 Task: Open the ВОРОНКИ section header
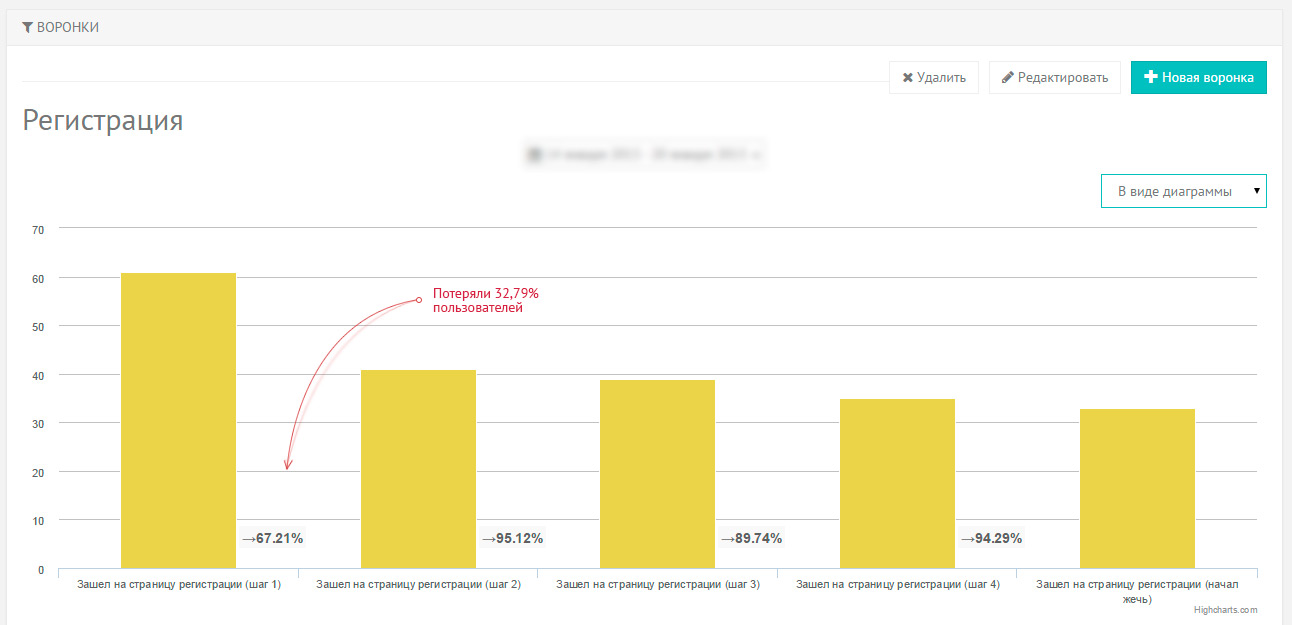(67, 27)
